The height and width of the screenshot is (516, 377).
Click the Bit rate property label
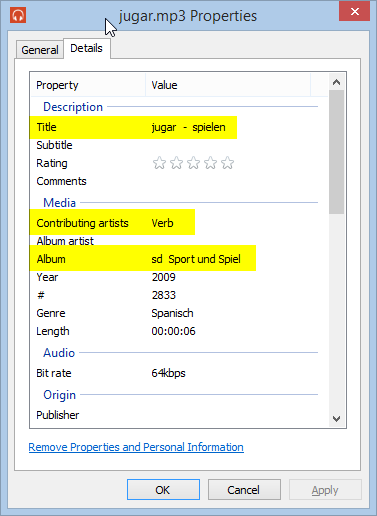pos(54,373)
